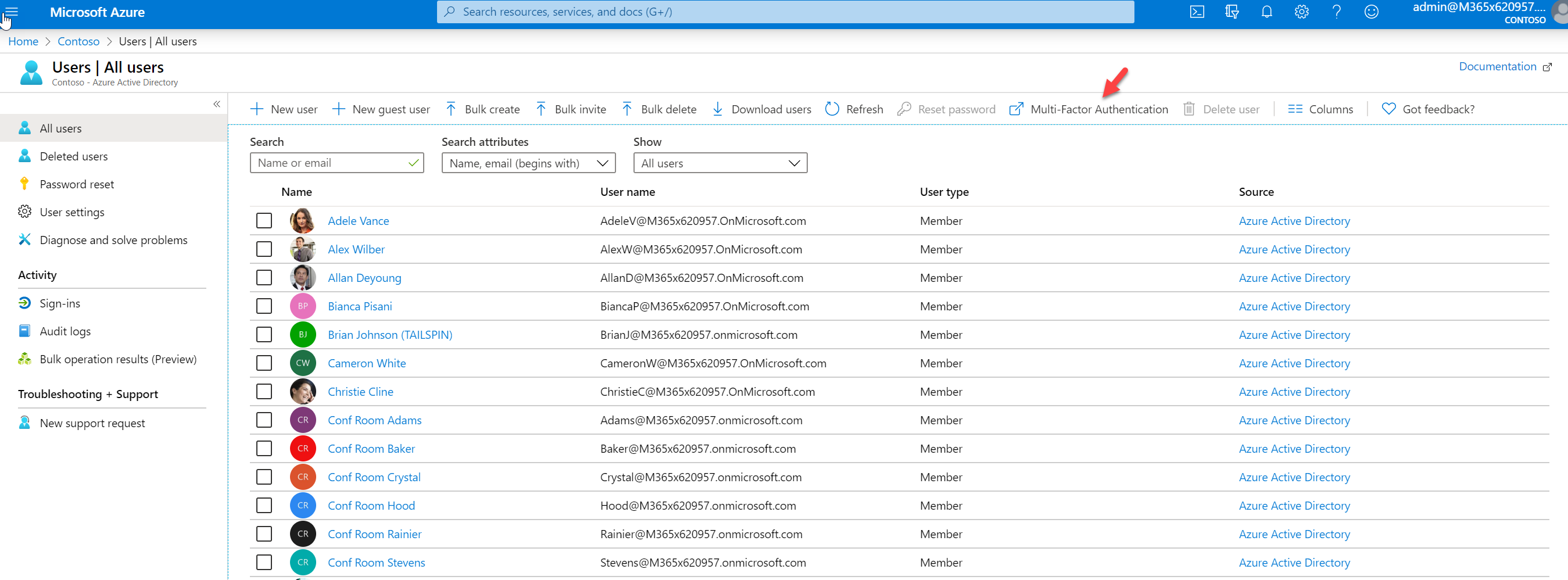Click Bulk invite in the toolbar
The image size is (1568, 580).
[x=571, y=109]
